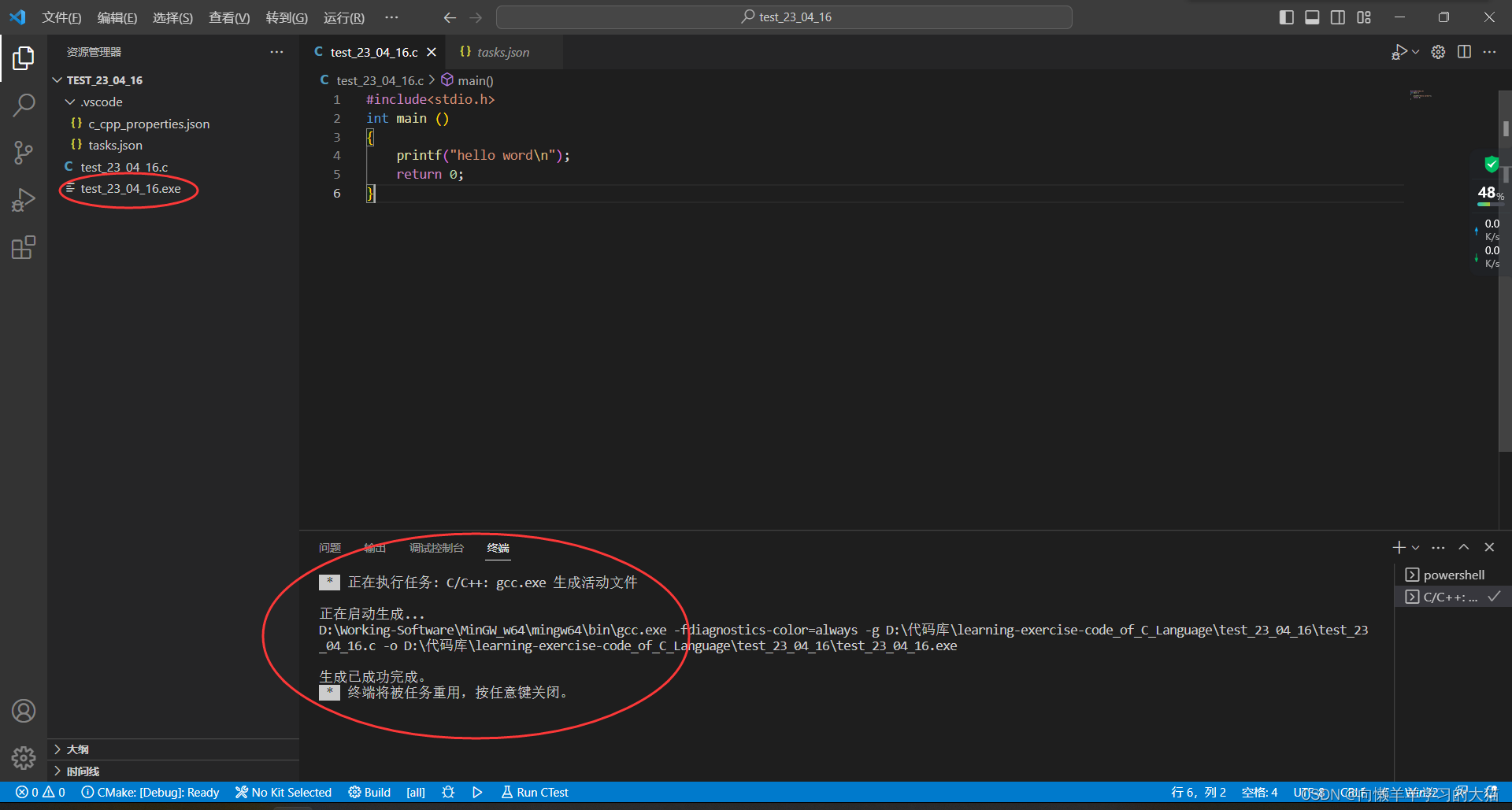Switch to the 调试控制台 panel tab

pyautogui.click(x=436, y=548)
